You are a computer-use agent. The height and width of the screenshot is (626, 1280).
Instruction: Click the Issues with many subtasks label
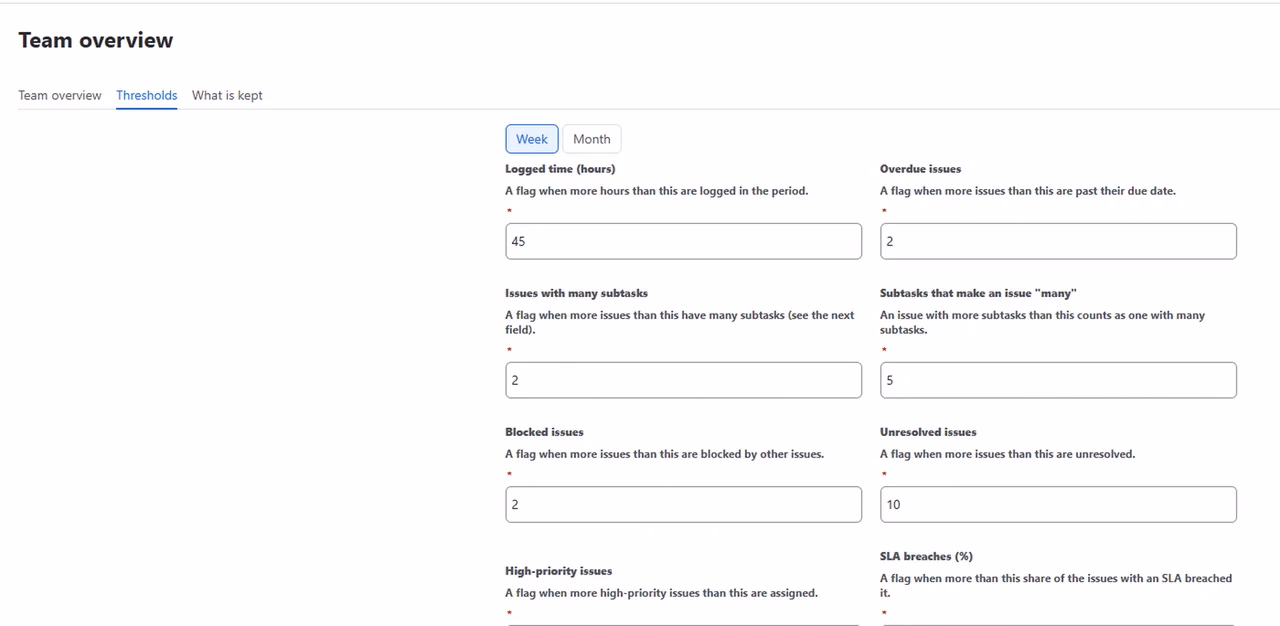577,293
